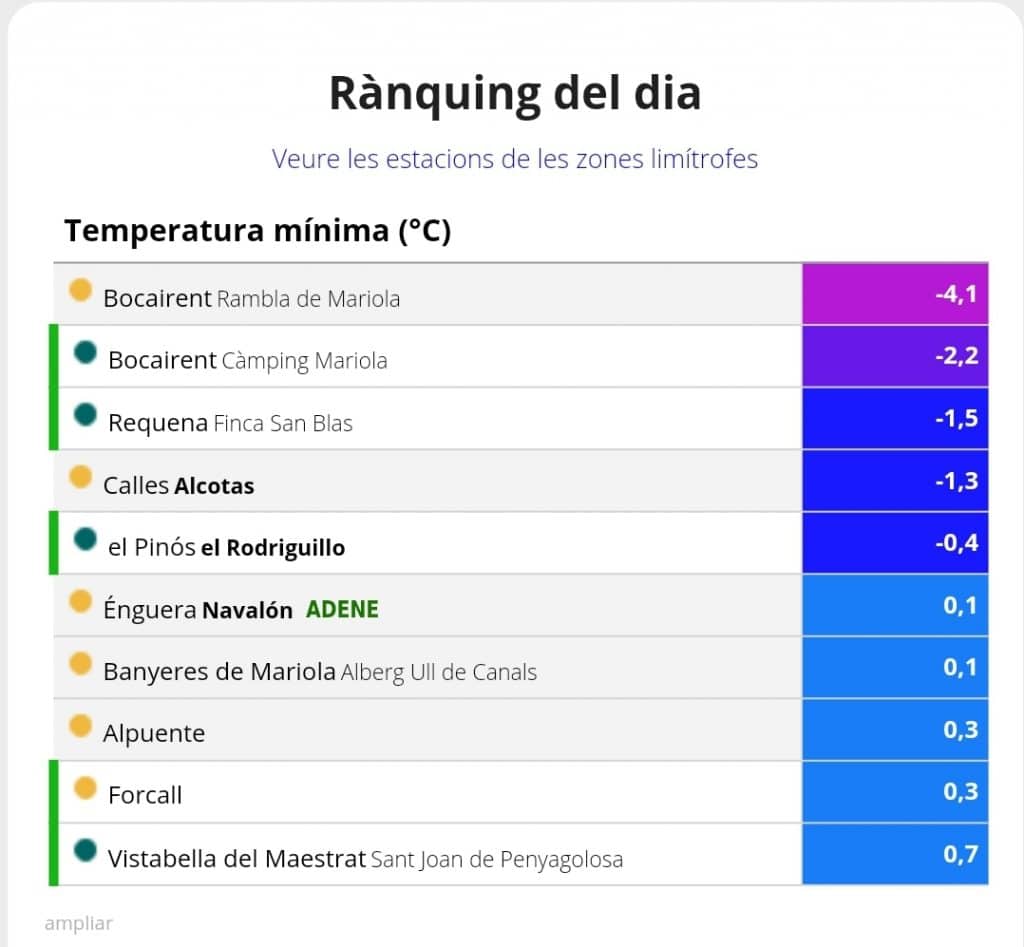Click the teal dot next to Requena
Viewport: 1024px width, 947px height.
(85, 415)
